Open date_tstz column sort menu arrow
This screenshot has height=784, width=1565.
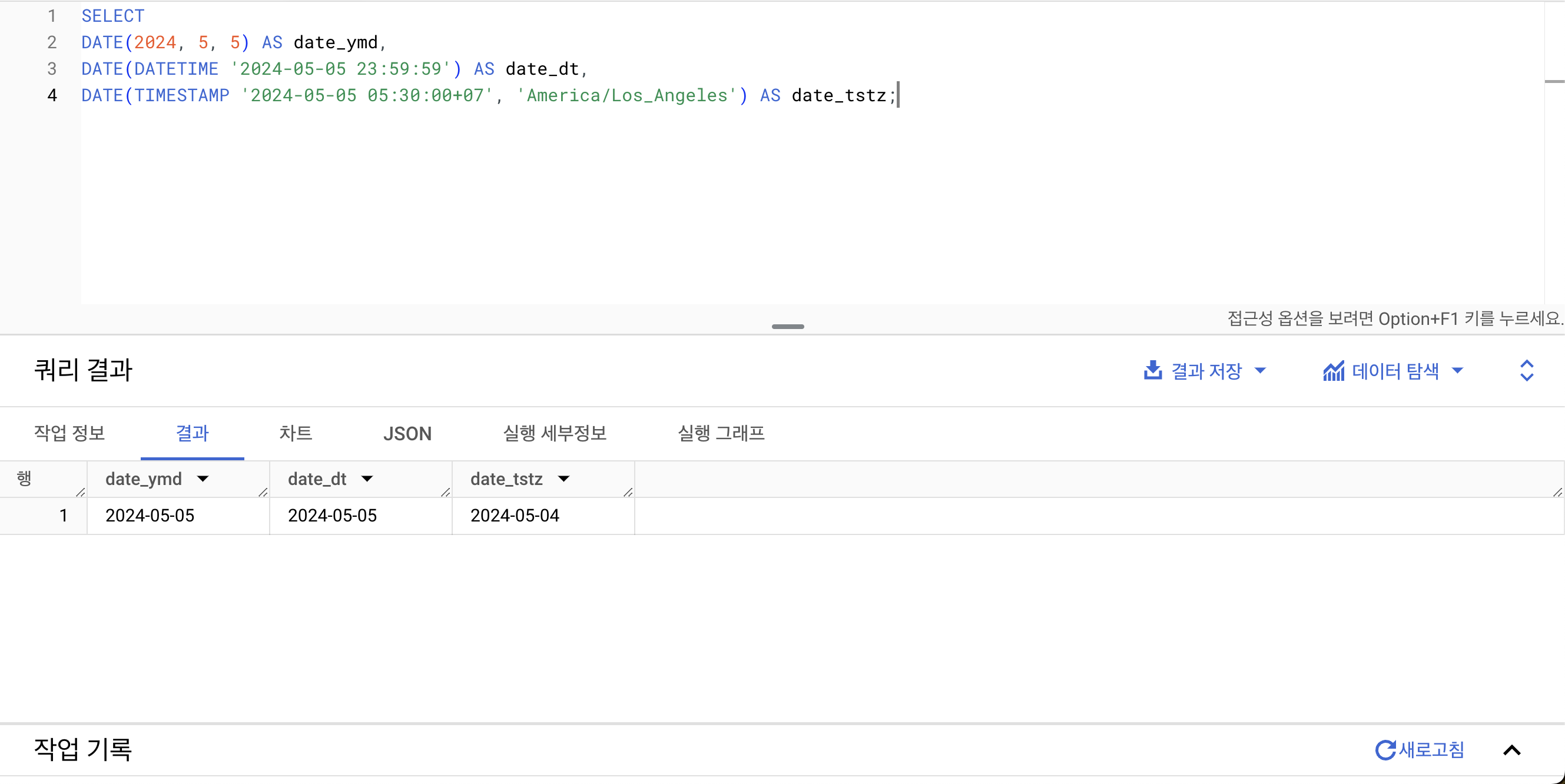tap(564, 479)
